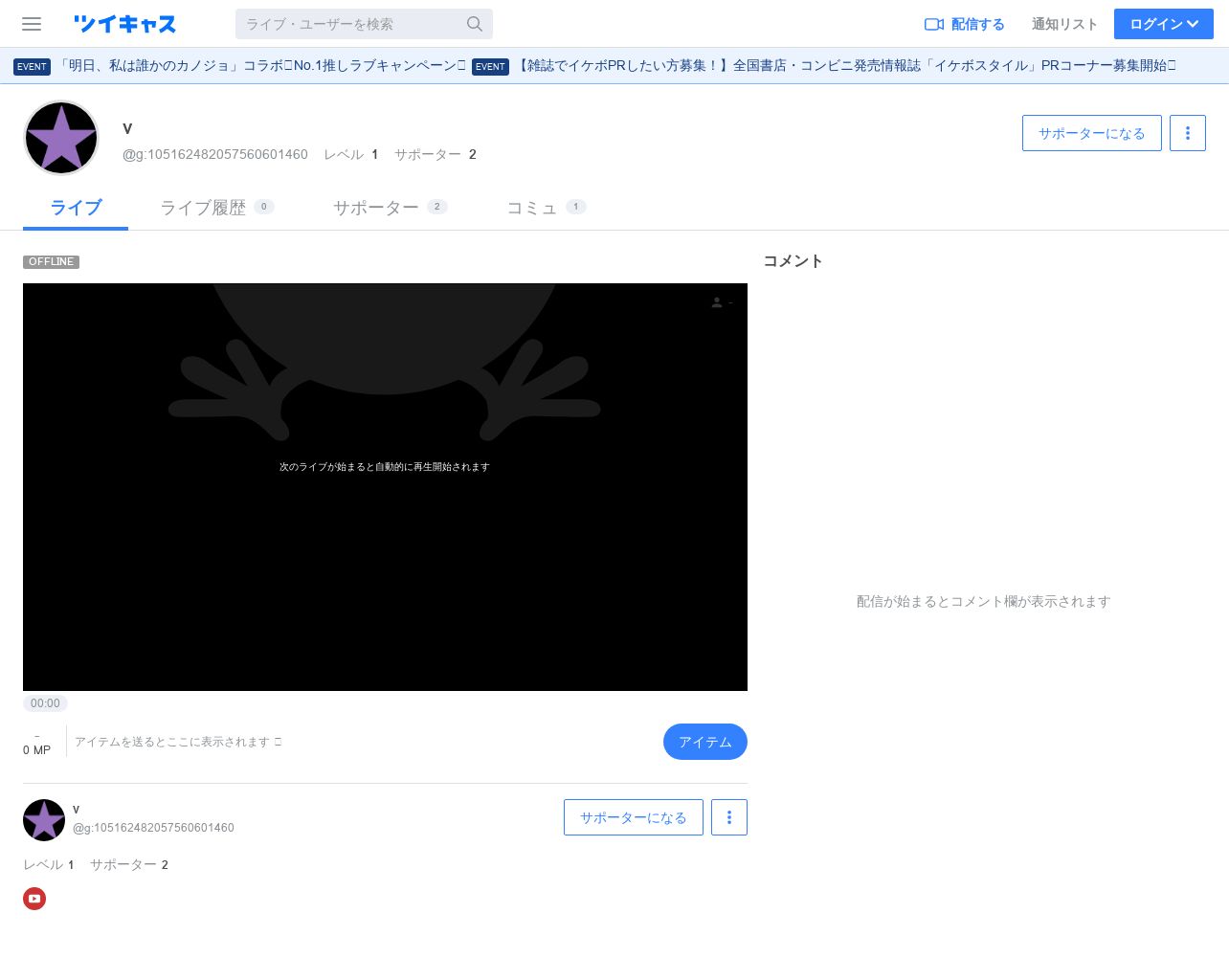Switch to the ライブ履歴 tab
1229x980 pixels.
click(216, 208)
